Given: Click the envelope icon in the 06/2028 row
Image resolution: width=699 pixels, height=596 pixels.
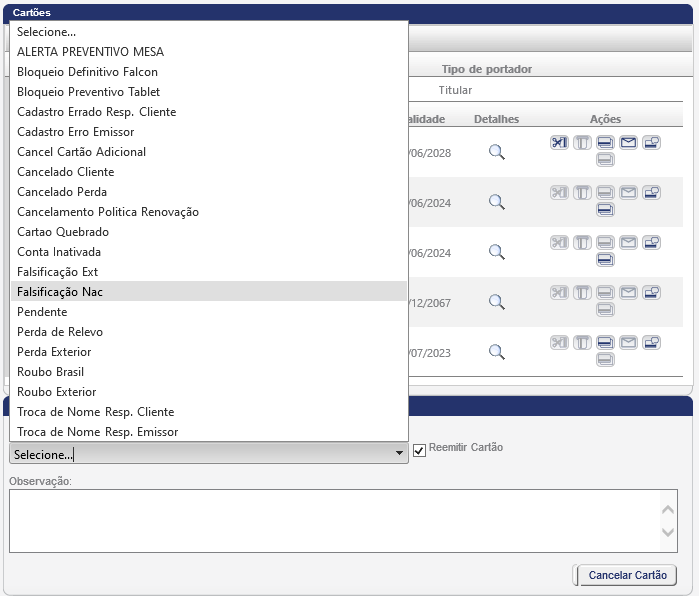Looking at the screenshot, I should [628, 142].
